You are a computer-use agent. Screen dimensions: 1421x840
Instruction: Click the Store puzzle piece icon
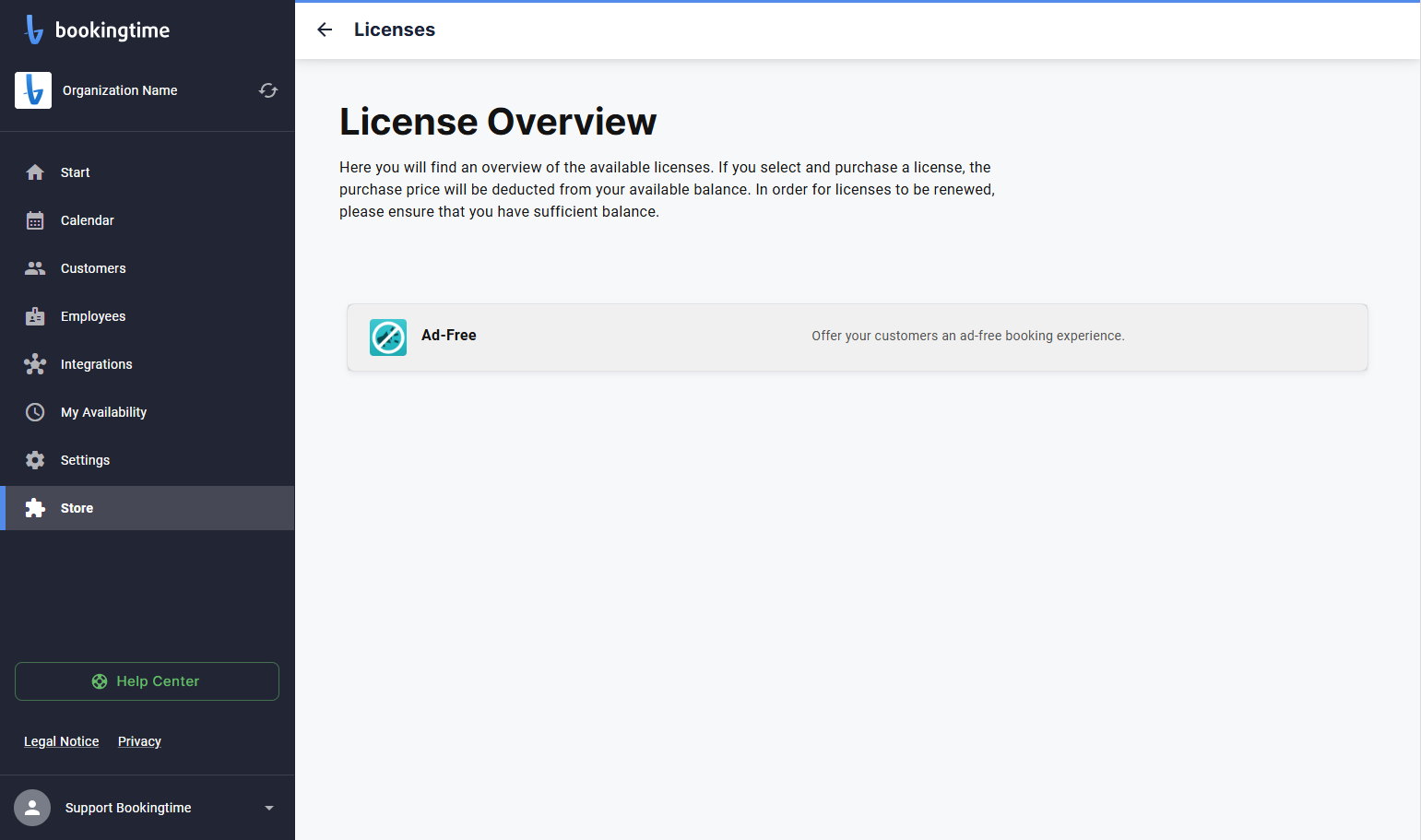coord(35,508)
